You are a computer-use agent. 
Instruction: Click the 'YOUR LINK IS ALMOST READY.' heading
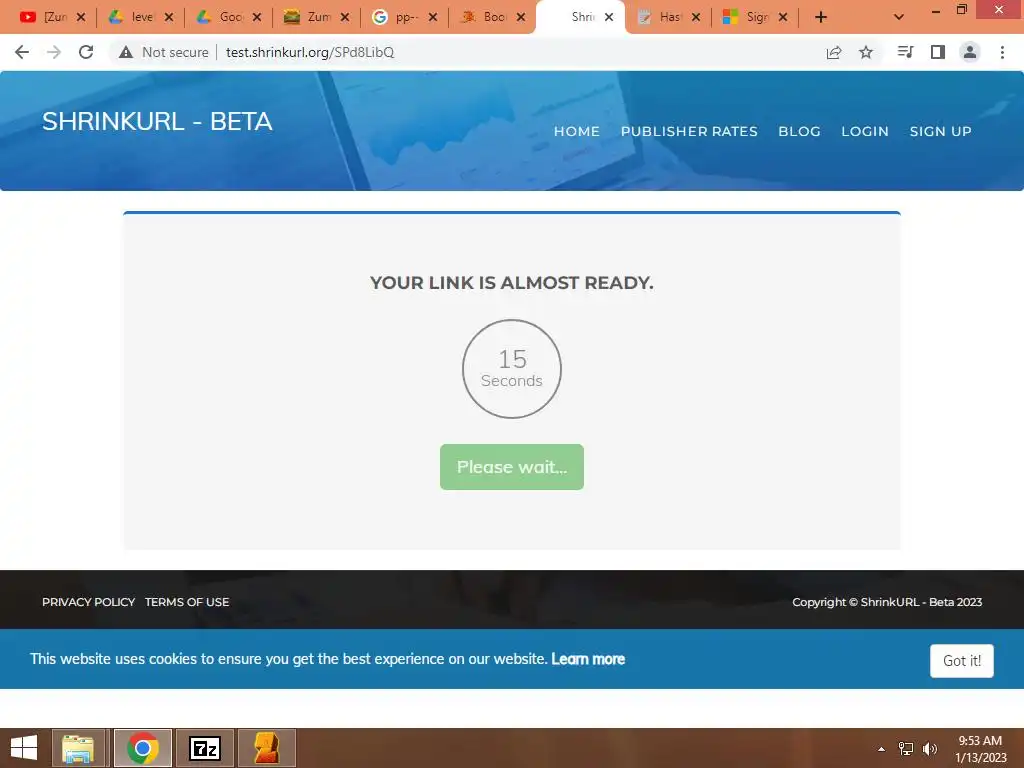pos(512,283)
